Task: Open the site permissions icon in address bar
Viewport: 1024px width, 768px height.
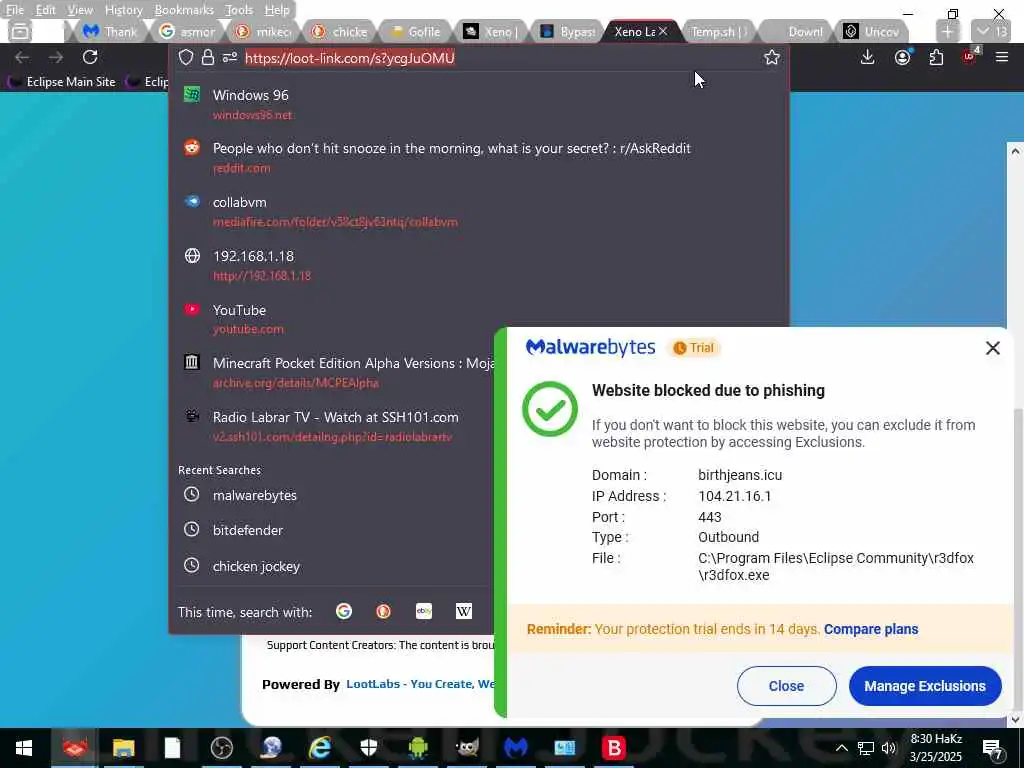Action: (230, 57)
